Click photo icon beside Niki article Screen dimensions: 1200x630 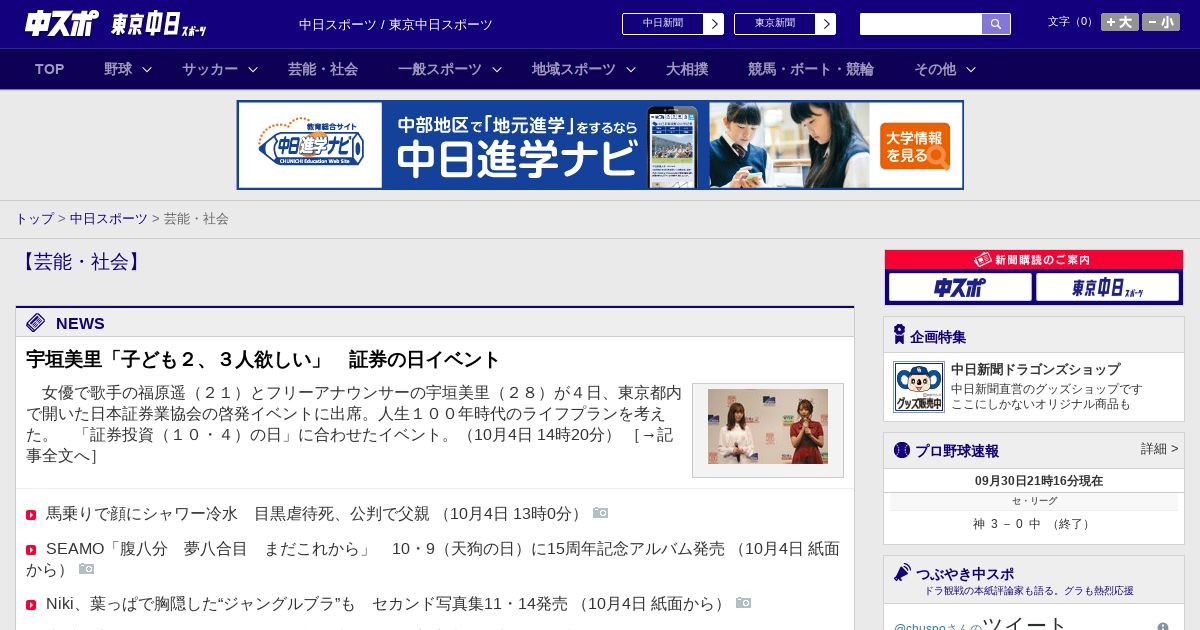[743, 603]
